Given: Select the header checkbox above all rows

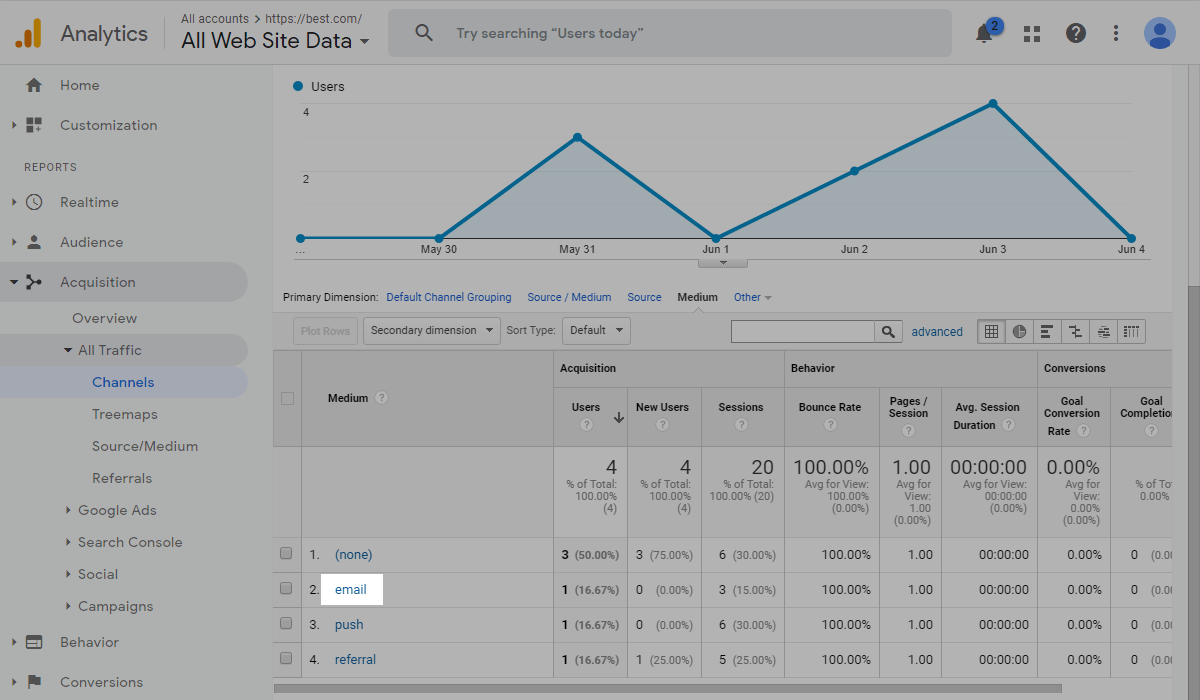Looking at the screenshot, I should click(286, 397).
